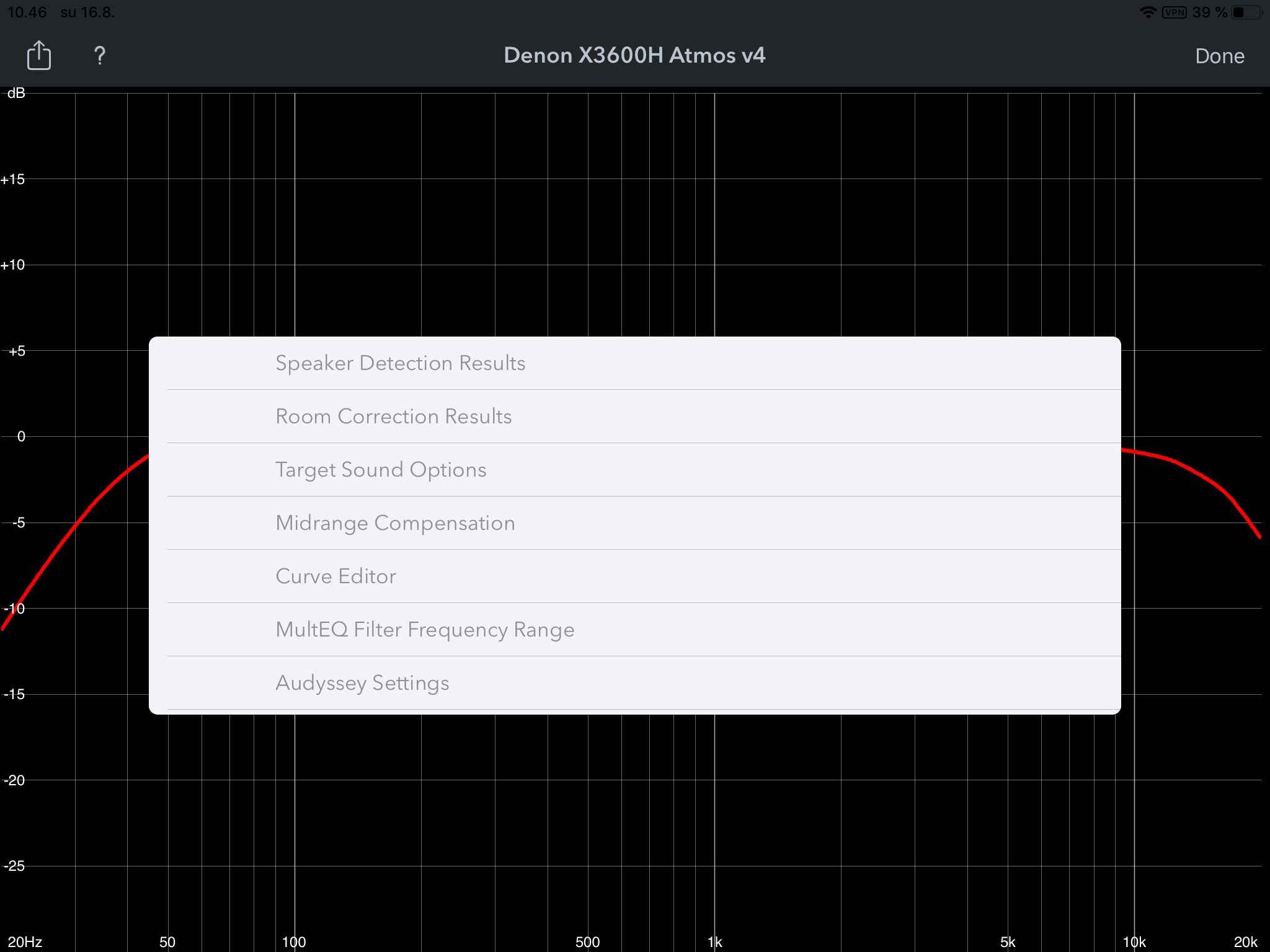Tap the VPN status indicator

(x=1175, y=12)
